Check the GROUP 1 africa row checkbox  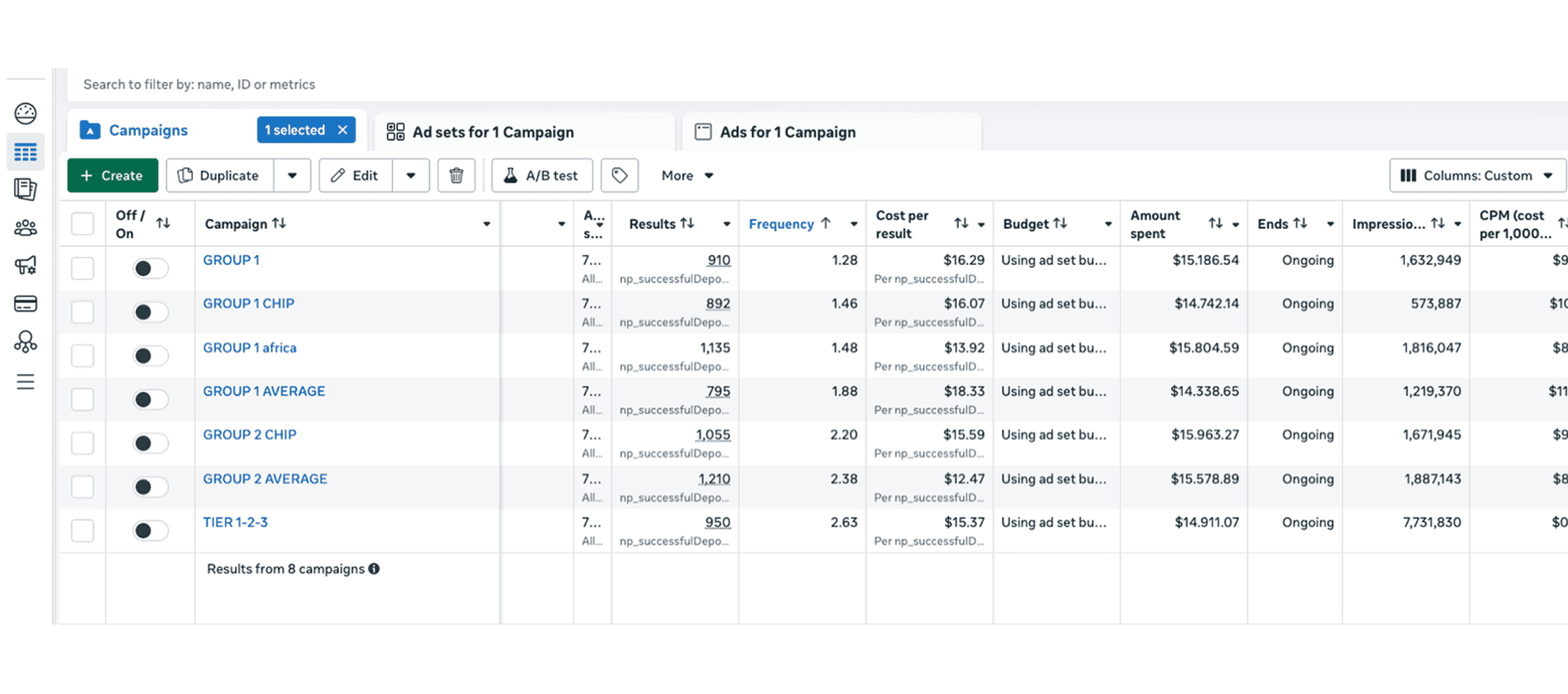(83, 356)
